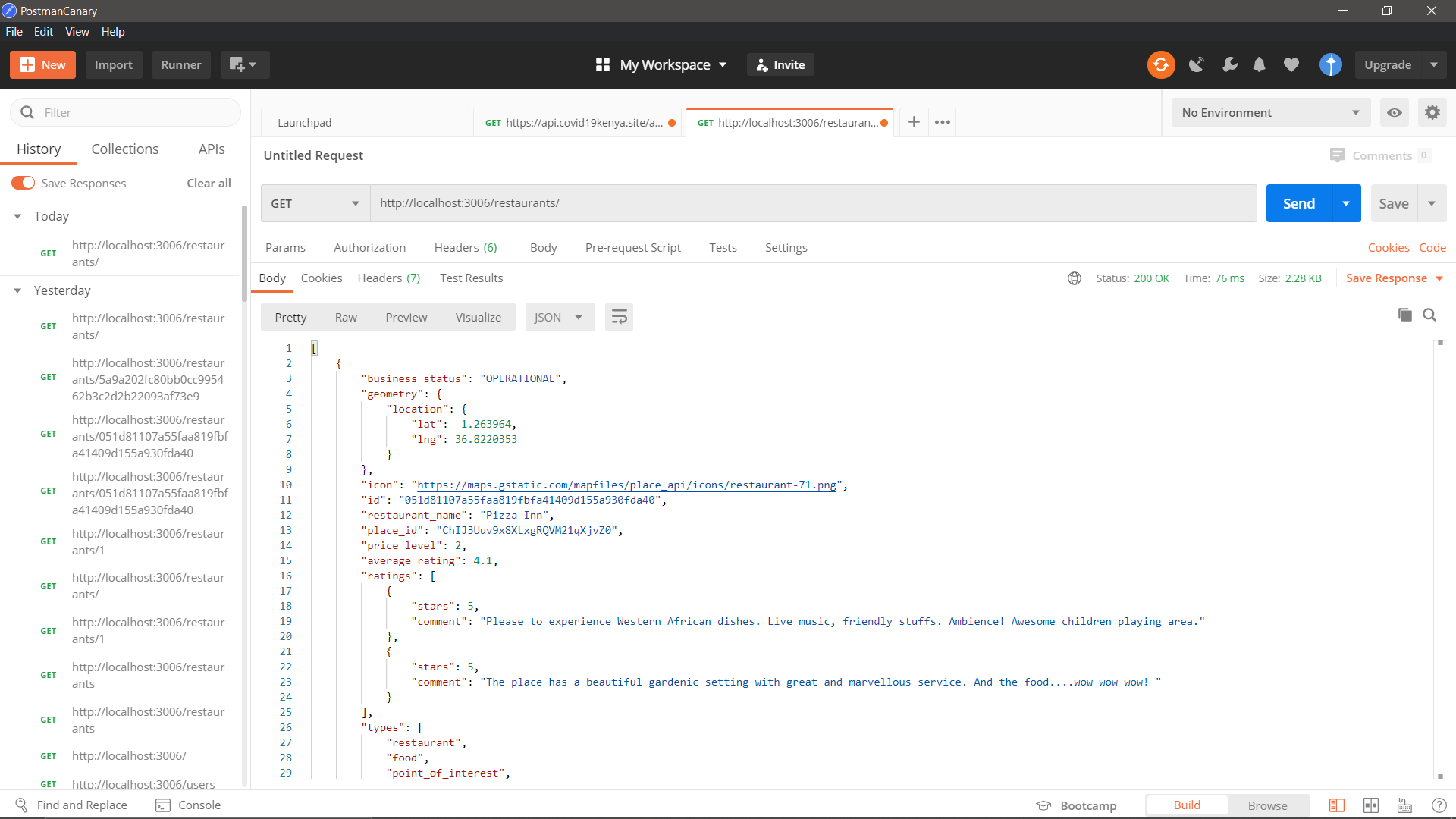The height and width of the screenshot is (819, 1456).
Task: Click the blue Send button
Action: (x=1298, y=203)
